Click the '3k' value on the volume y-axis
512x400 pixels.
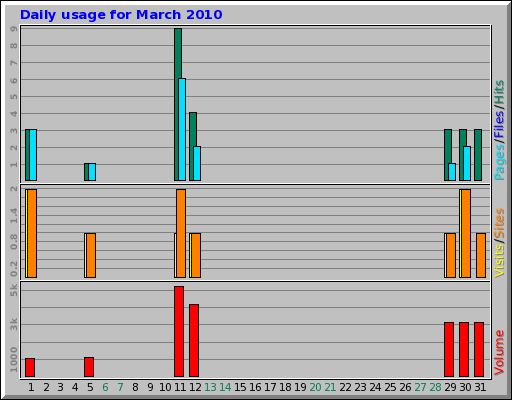coord(14,324)
